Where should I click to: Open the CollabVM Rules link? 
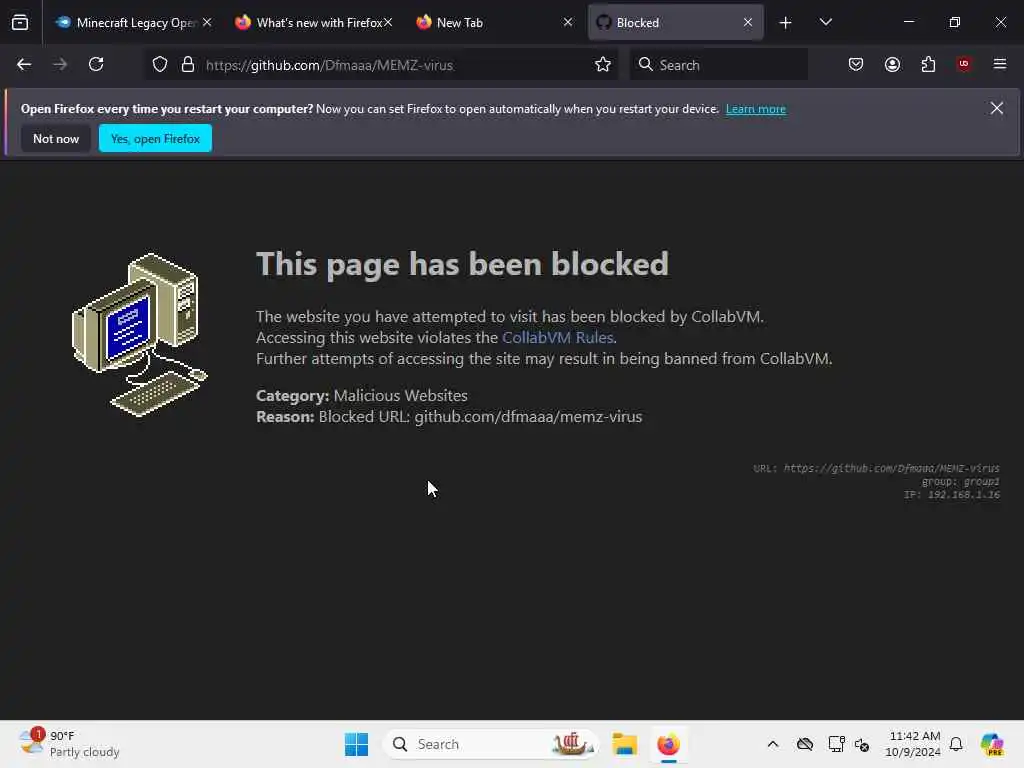coord(558,338)
